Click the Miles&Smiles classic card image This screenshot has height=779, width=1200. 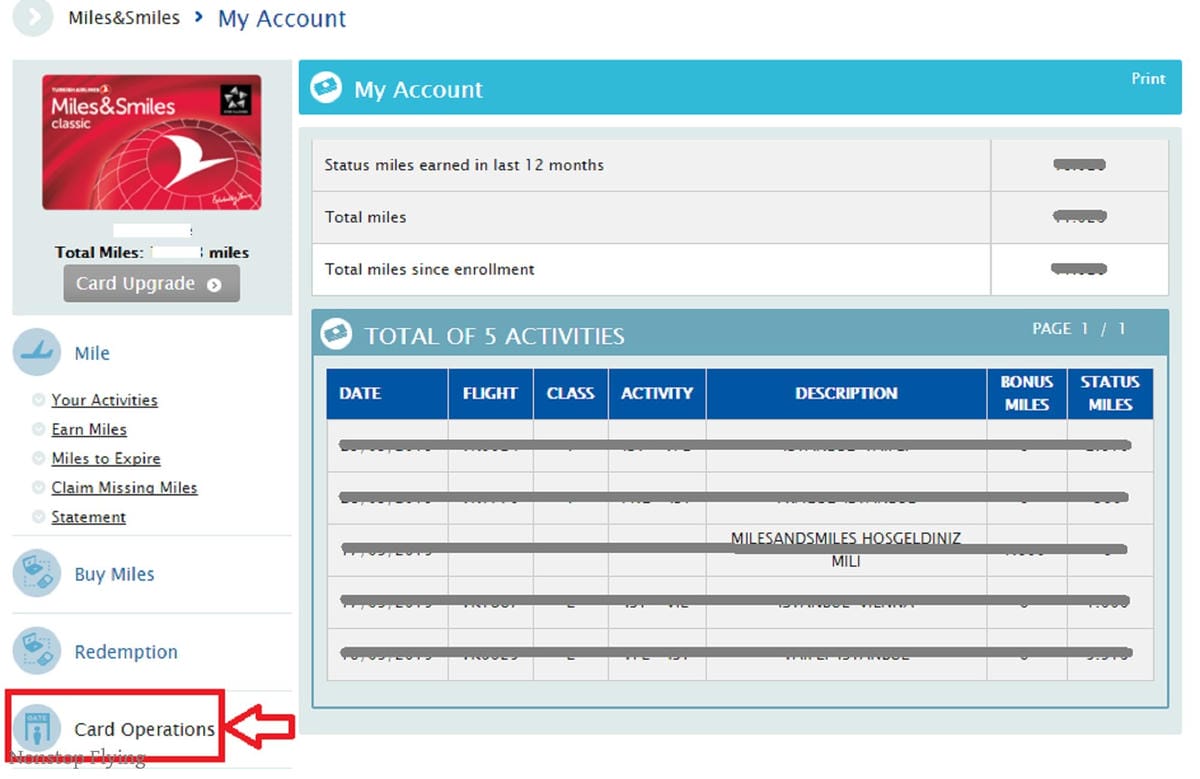[151, 142]
